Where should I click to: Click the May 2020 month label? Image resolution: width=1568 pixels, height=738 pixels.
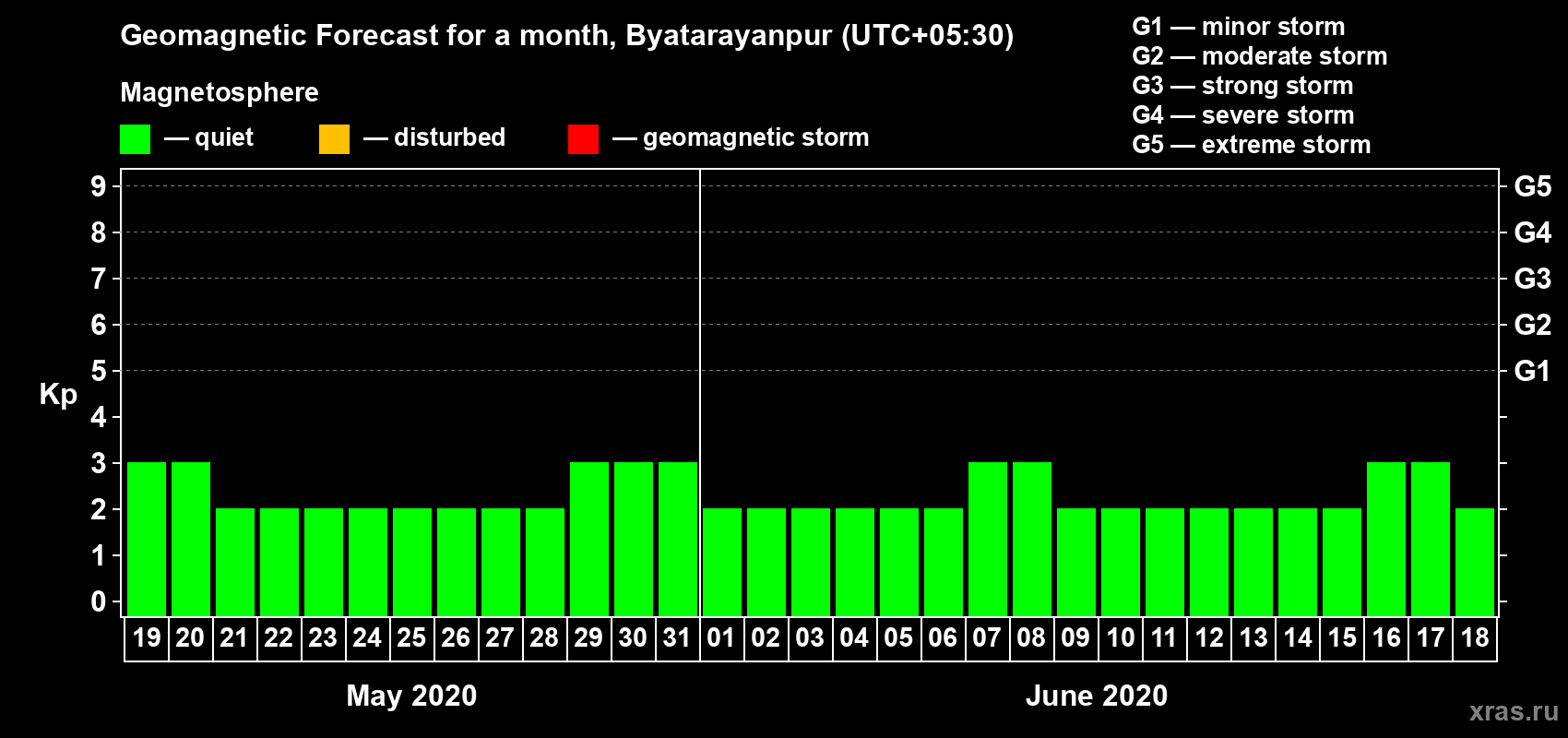tap(411, 696)
